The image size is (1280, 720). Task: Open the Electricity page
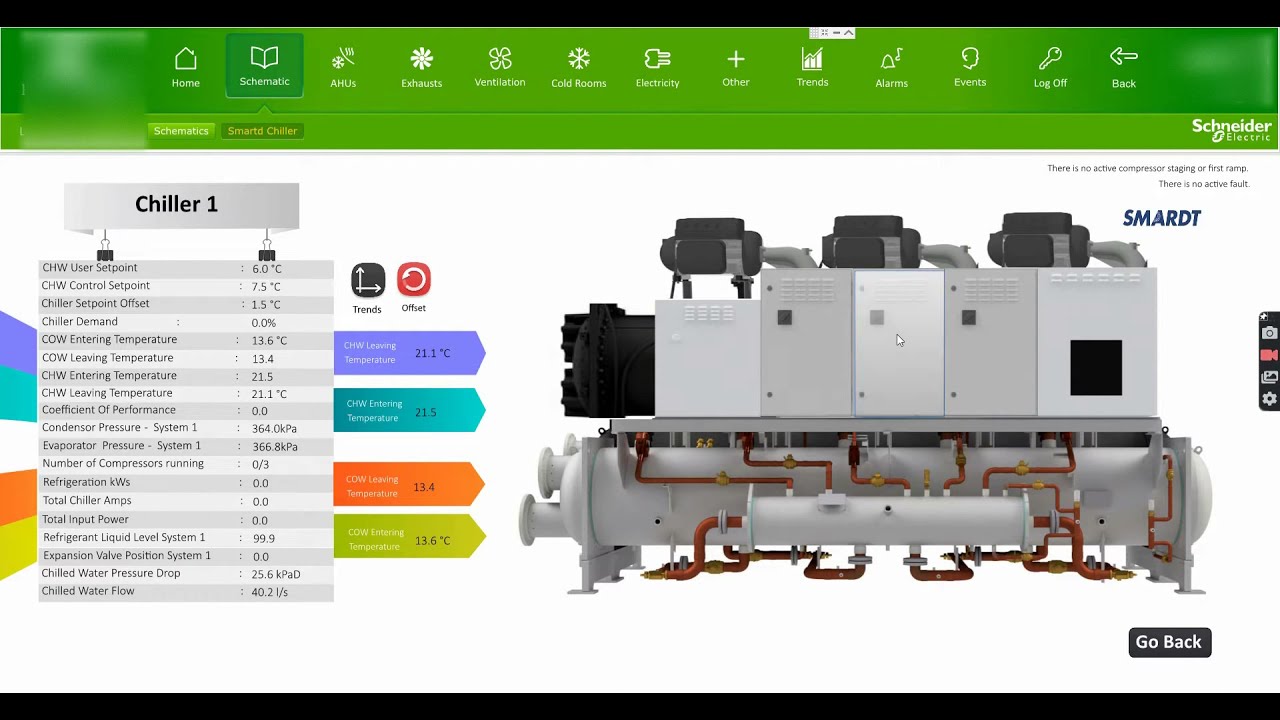pyautogui.click(x=657, y=68)
